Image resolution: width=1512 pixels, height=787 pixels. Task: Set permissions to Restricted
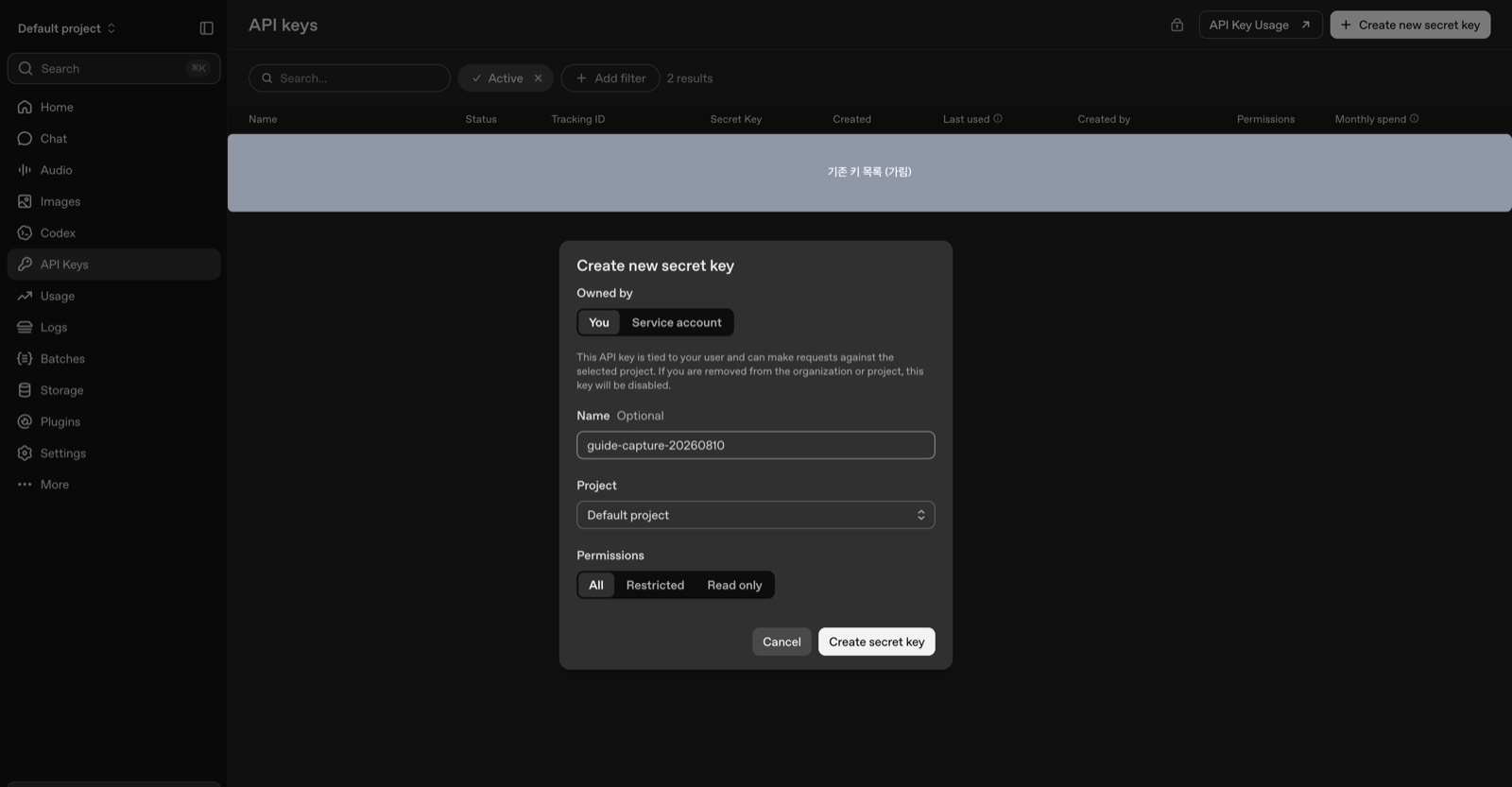(655, 585)
